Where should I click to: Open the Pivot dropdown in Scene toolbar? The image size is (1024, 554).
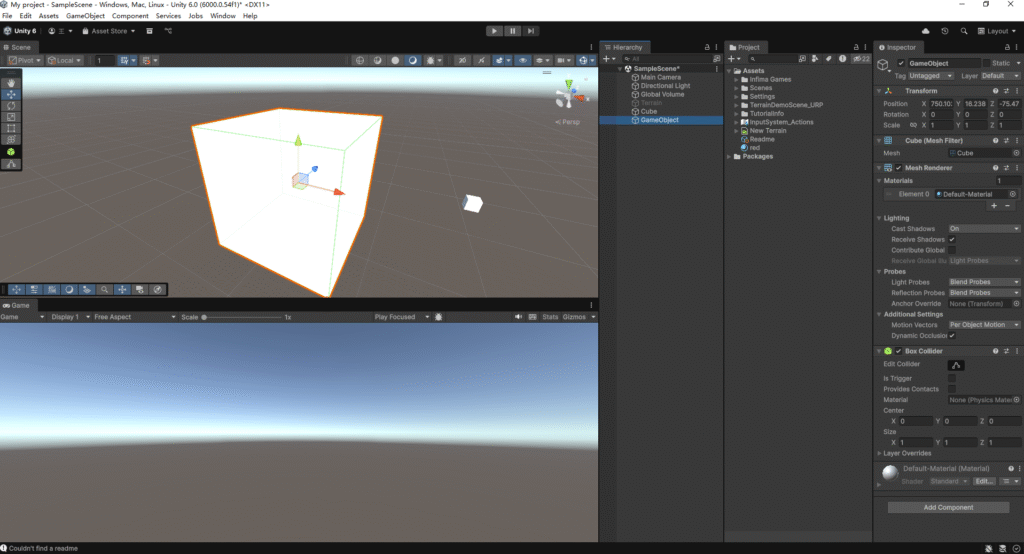click(25, 60)
